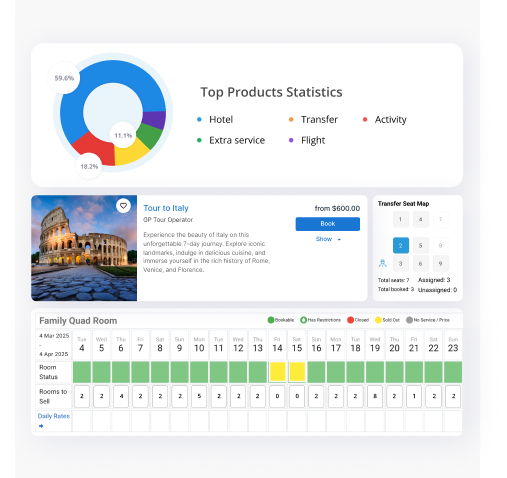Click the from $600.00 price text
Image resolution: width=507 pixels, height=478 pixels.
(x=337, y=209)
